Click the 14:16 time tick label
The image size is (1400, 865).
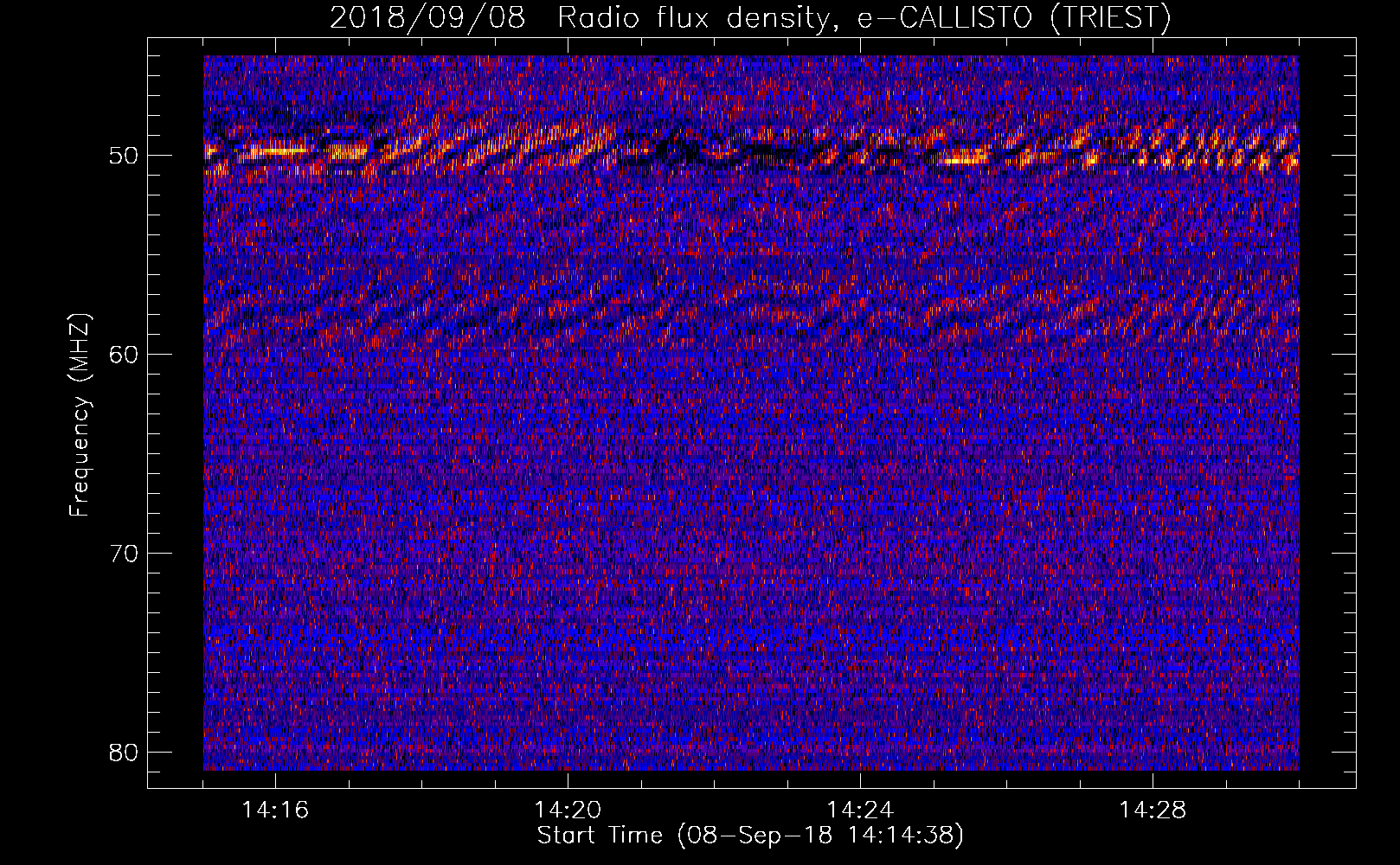click(275, 811)
